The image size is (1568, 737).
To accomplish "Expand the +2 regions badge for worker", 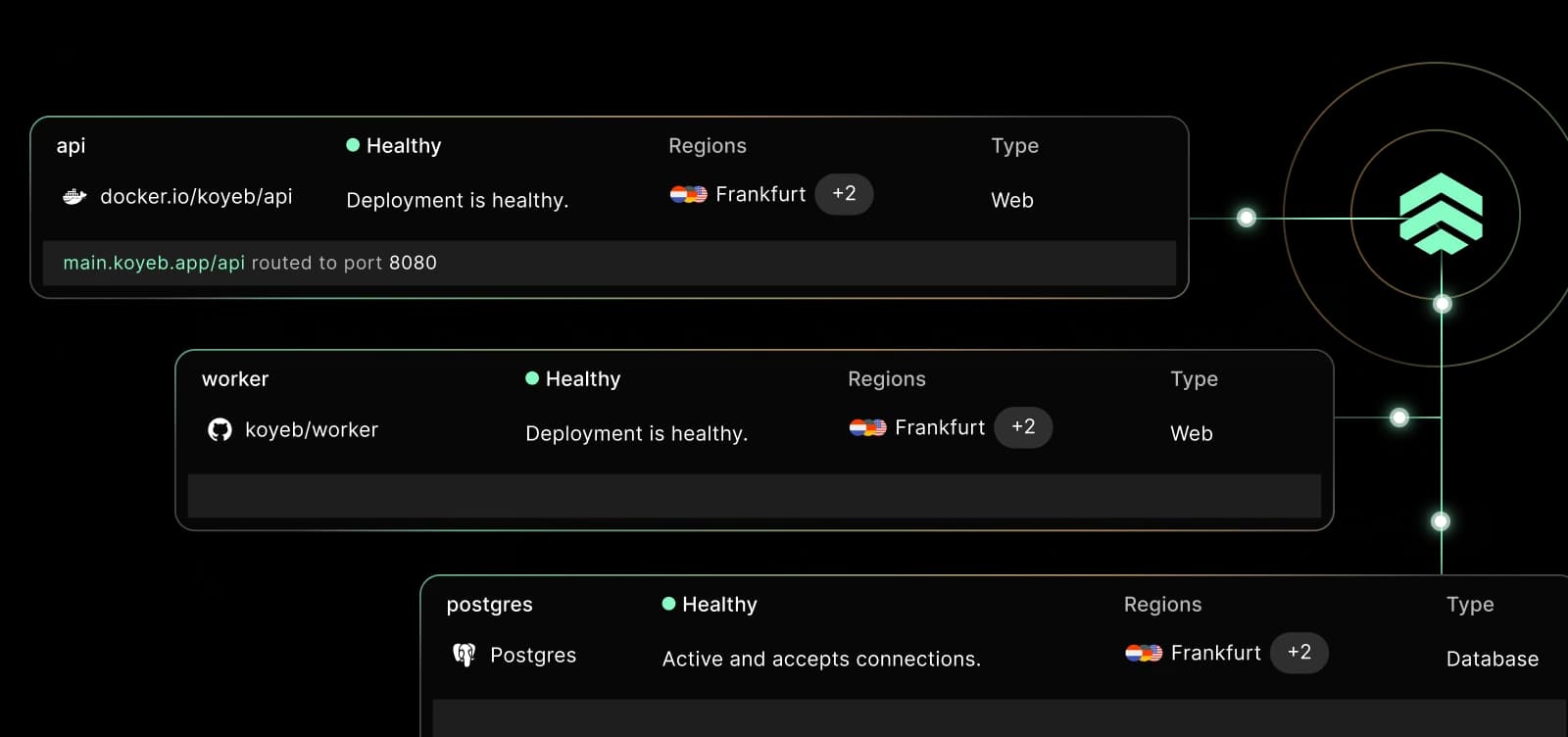I will (x=1023, y=427).
